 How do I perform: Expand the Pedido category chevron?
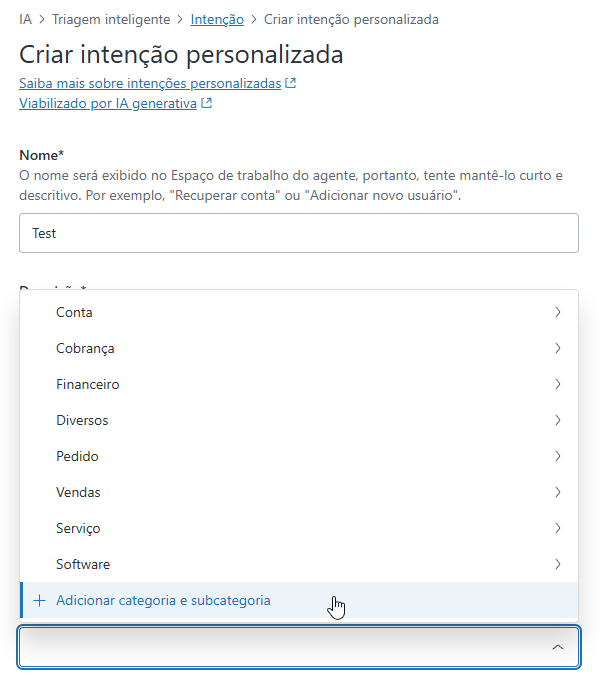pos(557,456)
